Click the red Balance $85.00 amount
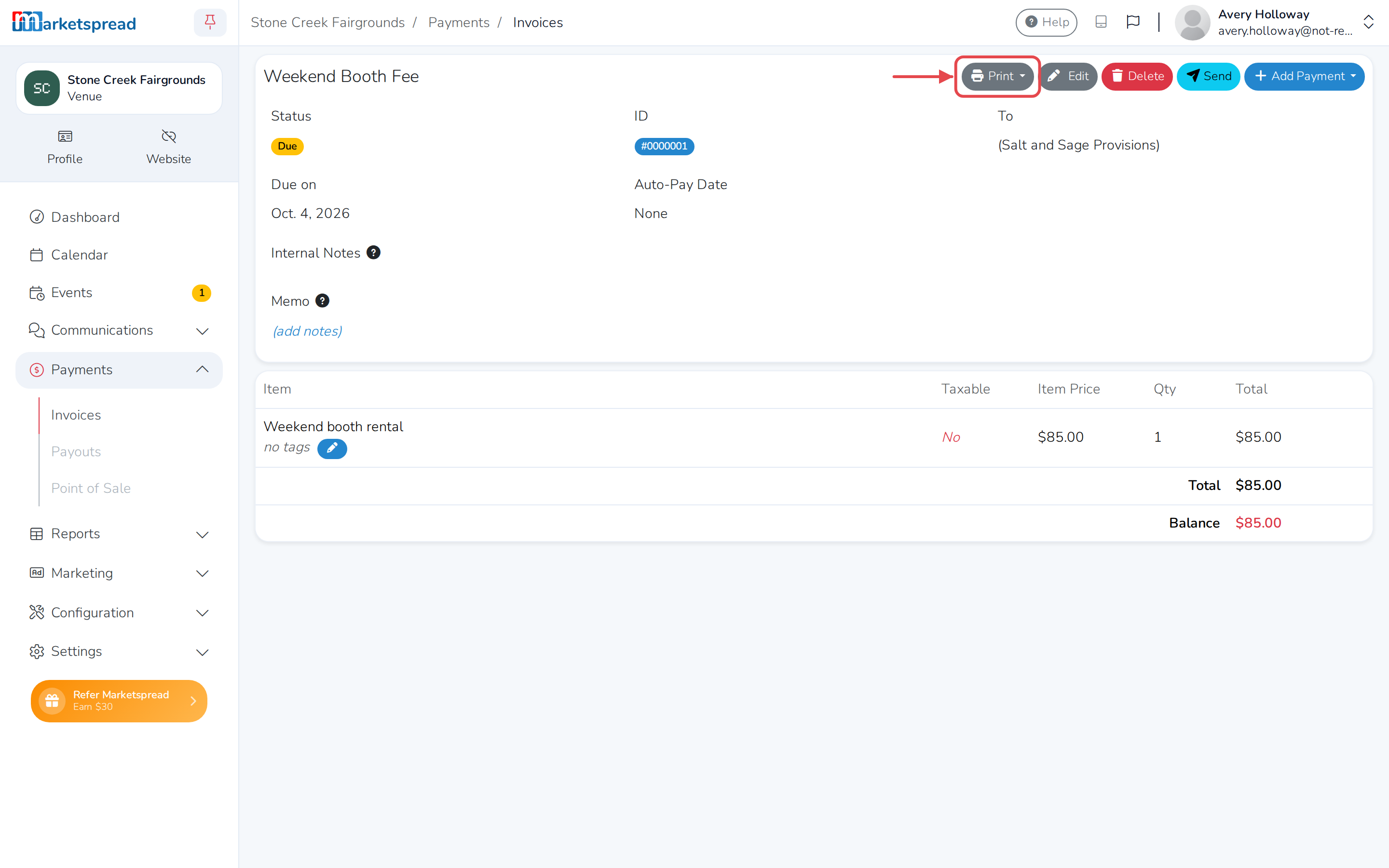 [1258, 523]
